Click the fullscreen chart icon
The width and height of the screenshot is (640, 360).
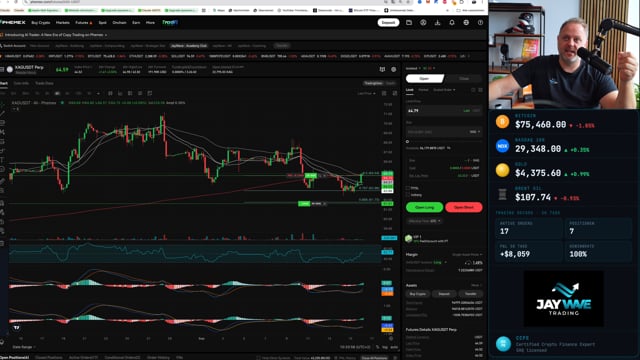pos(395,93)
